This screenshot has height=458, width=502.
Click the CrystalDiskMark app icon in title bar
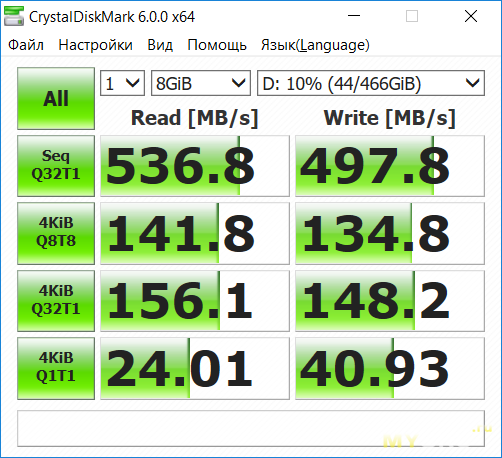[x=14, y=16]
